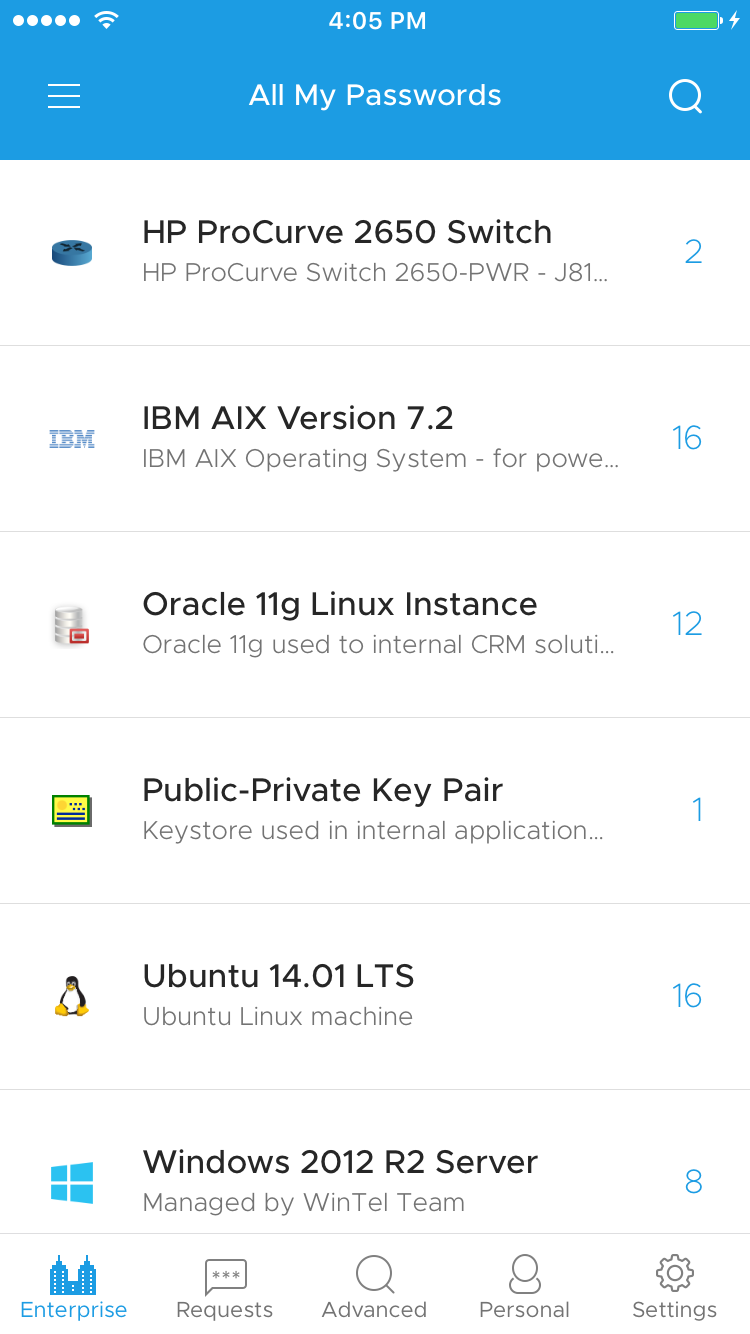This screenshot has width=750, height=1334.
Task: Switch to the Personal tab
Action: click(524, 1288)
